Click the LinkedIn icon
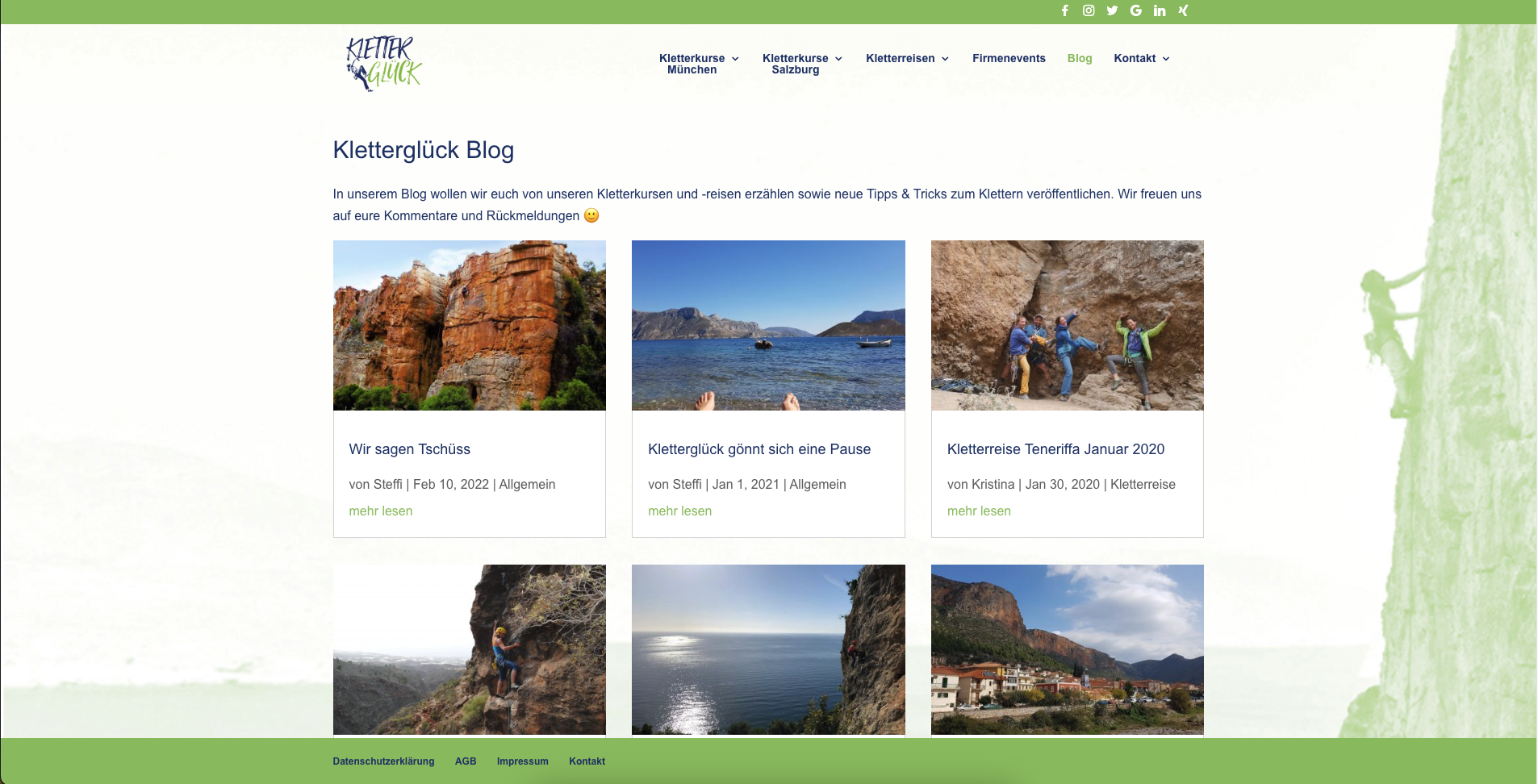1538x784 pixels. (1160, 10)
